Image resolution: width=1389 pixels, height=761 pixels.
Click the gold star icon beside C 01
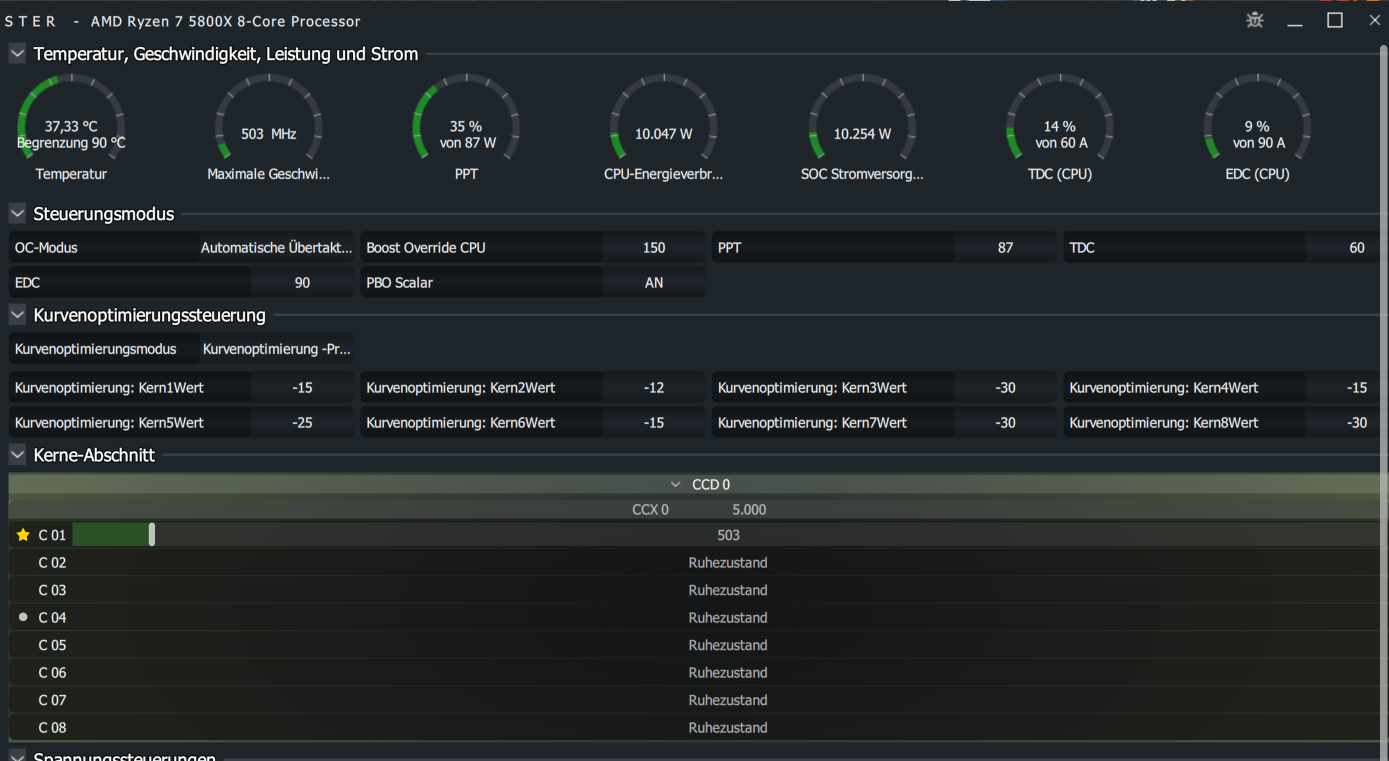(23, 535)
